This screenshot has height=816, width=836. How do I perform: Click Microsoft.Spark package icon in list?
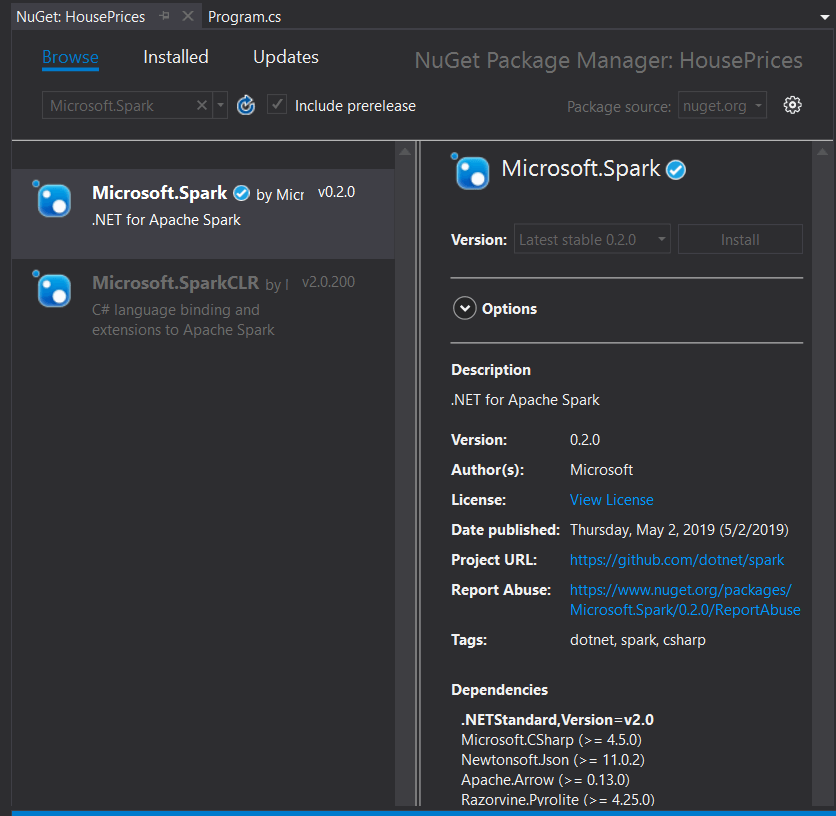click(52, 199)
